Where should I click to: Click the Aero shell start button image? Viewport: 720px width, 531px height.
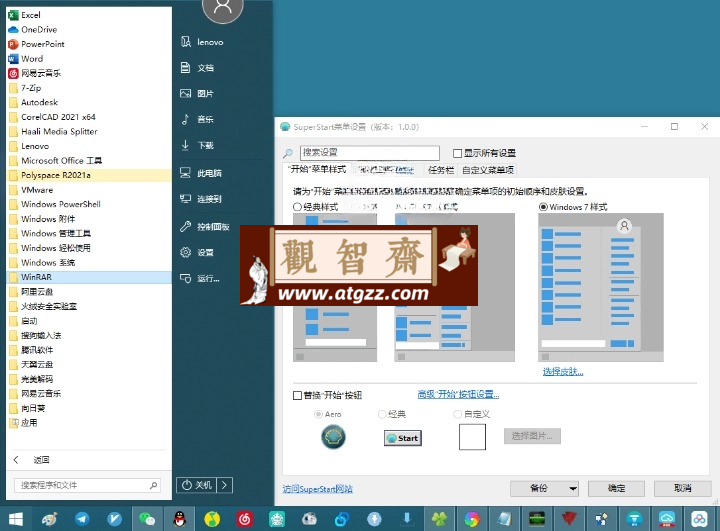pyautogui.click(x=333, y=437)
